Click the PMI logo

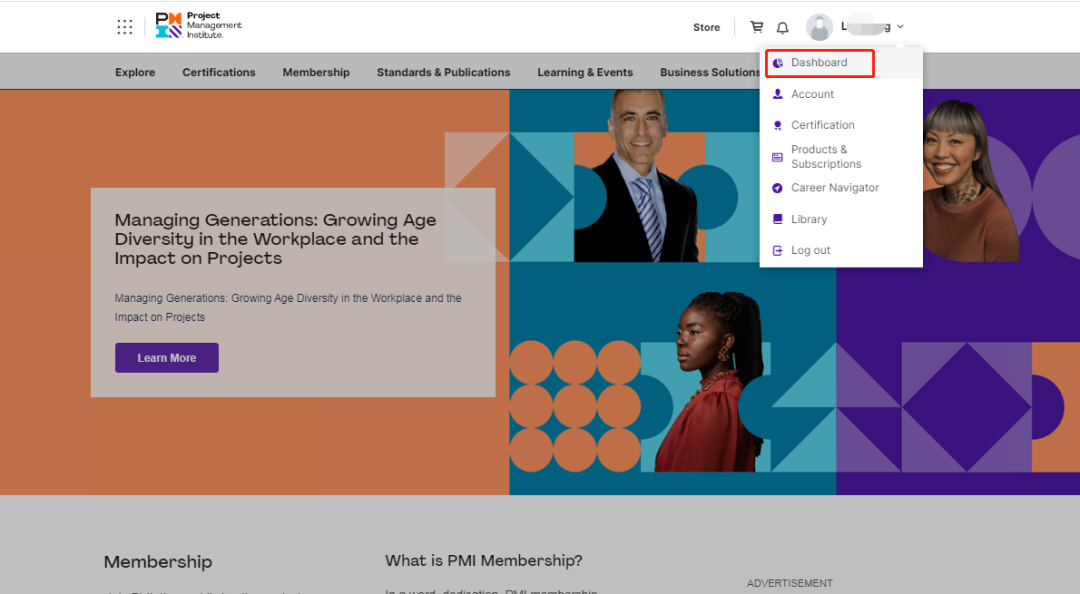(198, 26)
